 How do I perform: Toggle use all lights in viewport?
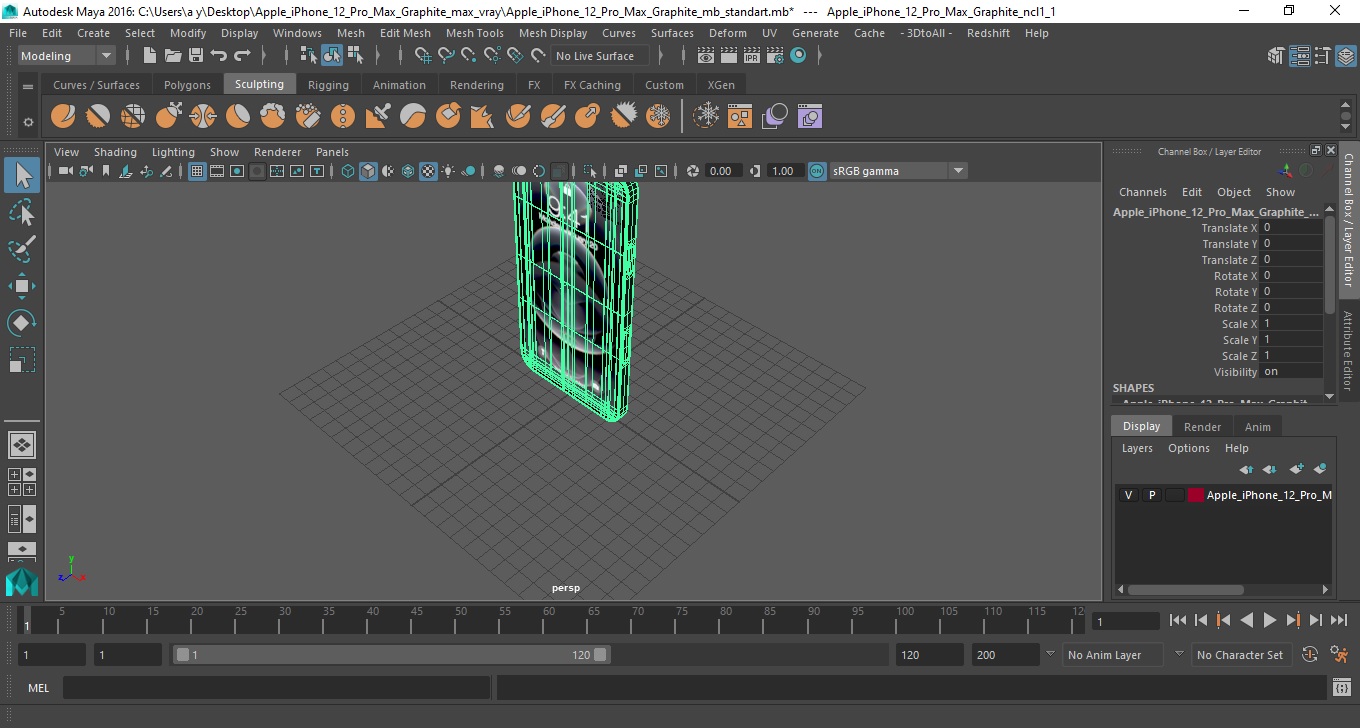point(448,171)
